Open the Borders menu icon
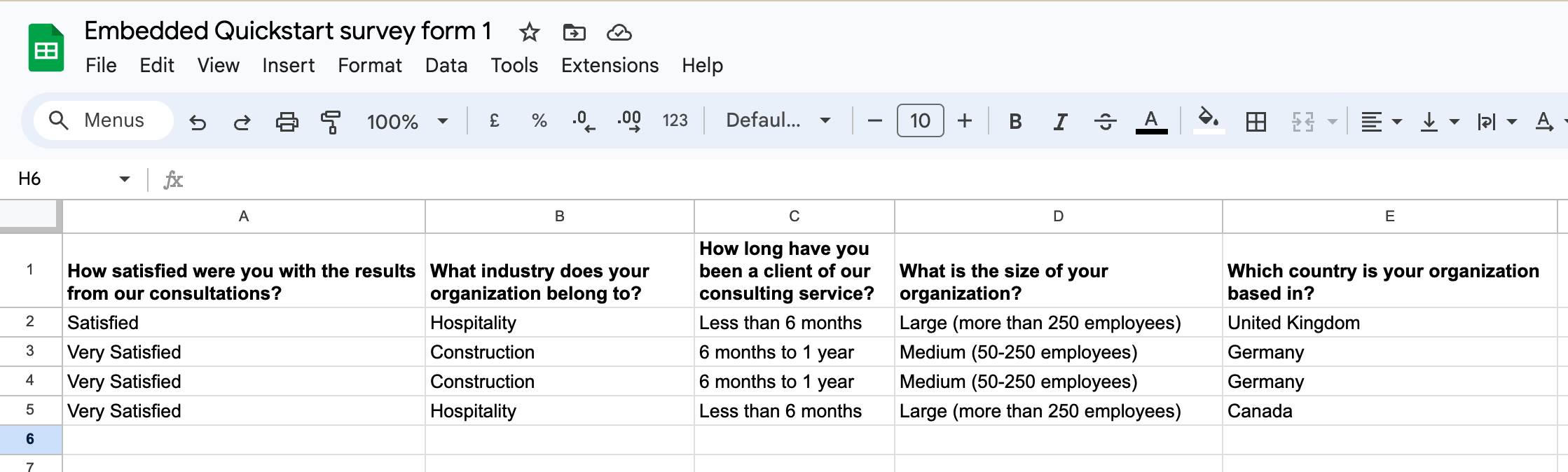This screenshot has width=1568, height=472. pos(1256,120)
